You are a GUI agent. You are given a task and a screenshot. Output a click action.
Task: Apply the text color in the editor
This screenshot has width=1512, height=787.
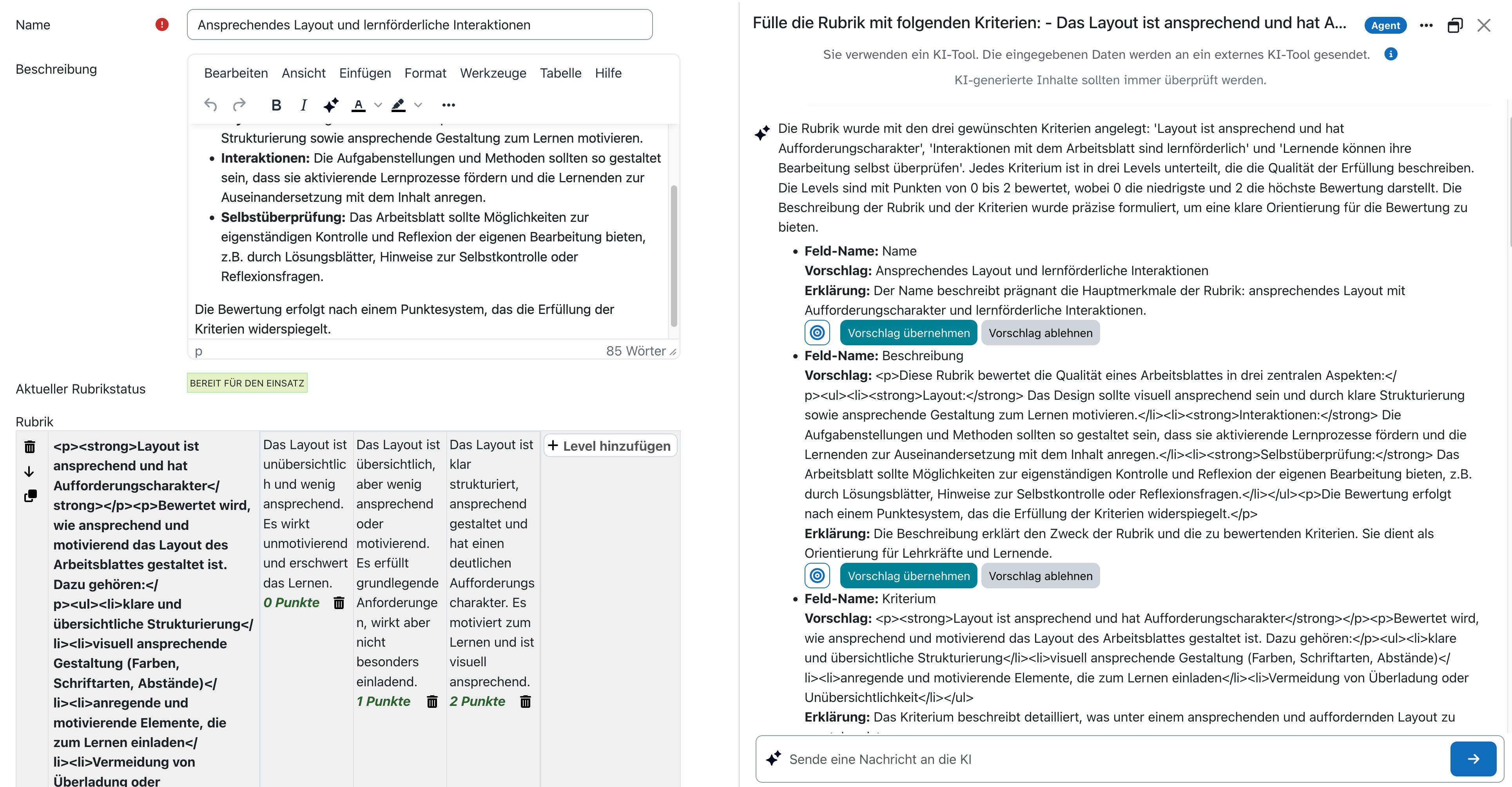[358, 105]
